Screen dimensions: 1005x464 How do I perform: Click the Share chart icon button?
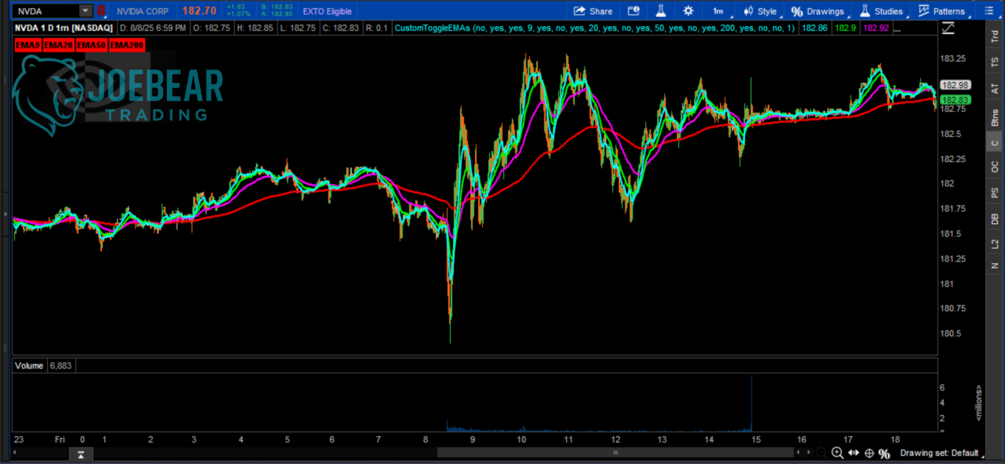pyautogui.click(x=592, y=11)
